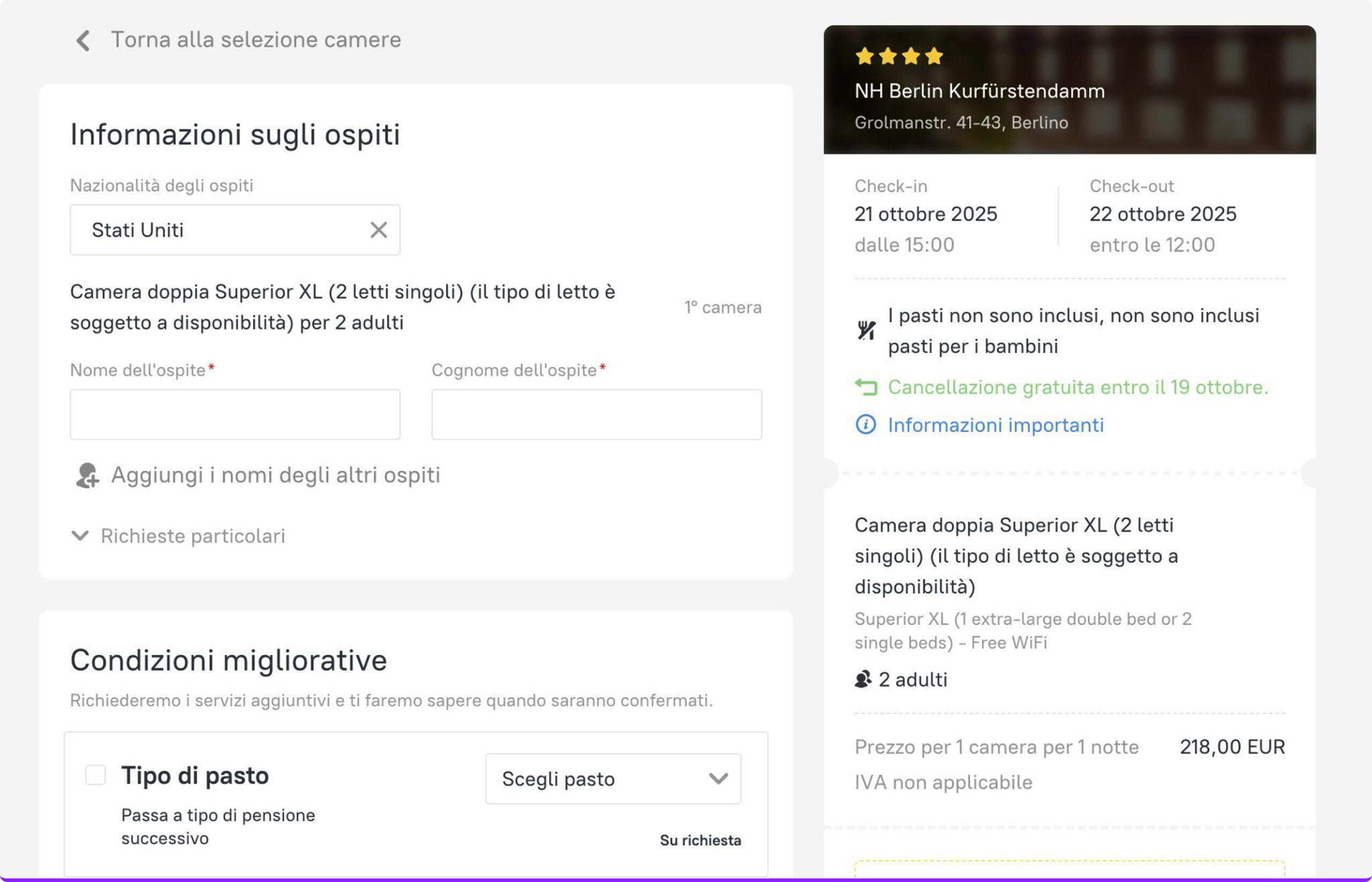Click the no-meals crossed cutlery icon
This screenshot has height=882, width=1372.
coord(866,330)
